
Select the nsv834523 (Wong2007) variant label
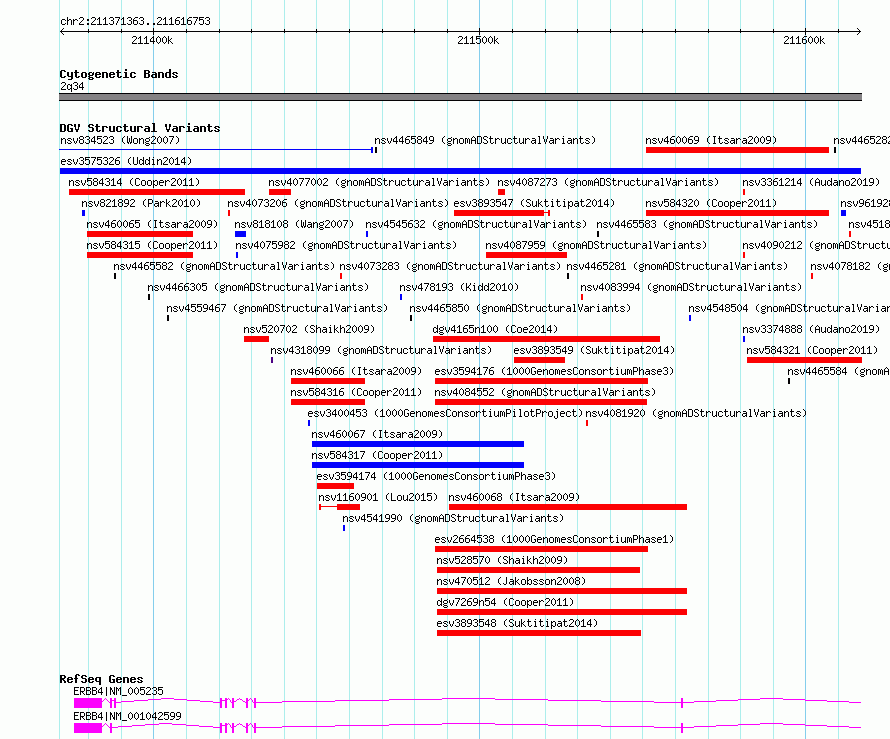120,140
